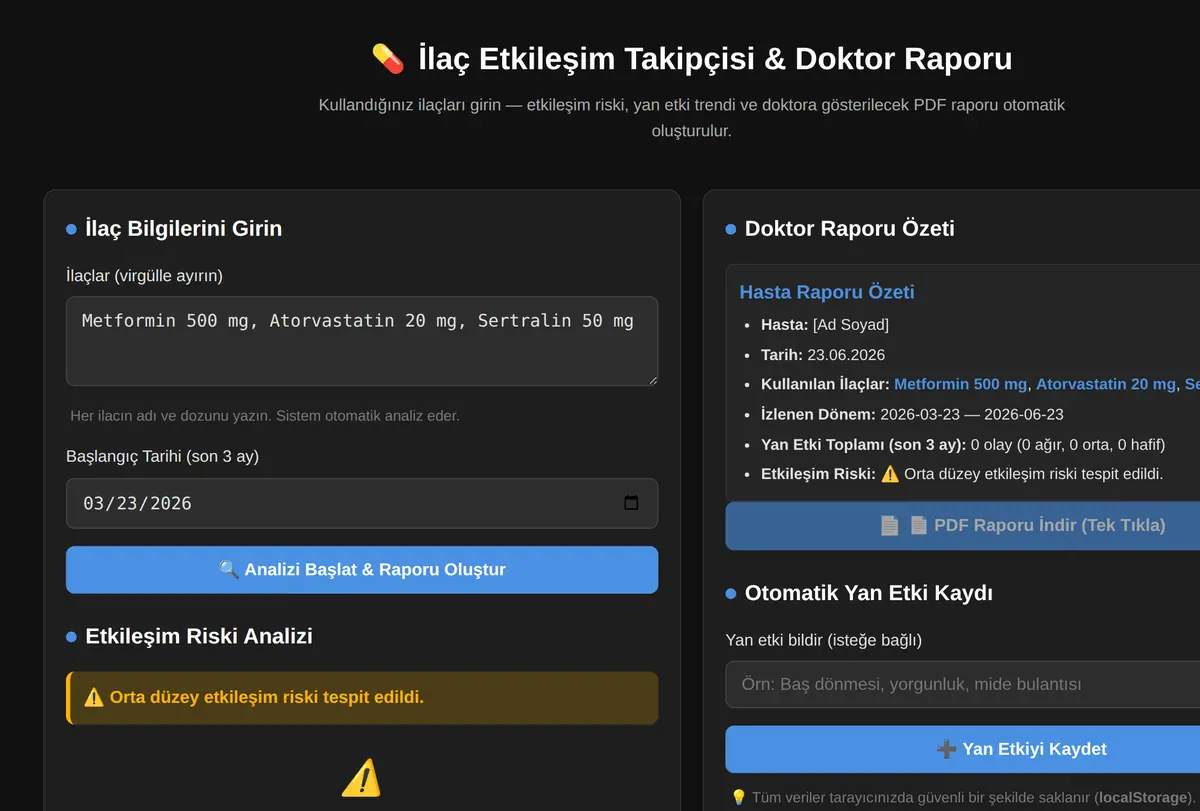
Task: Click the Doktor Raporu Özeti heading
Action: coord(850,228)
